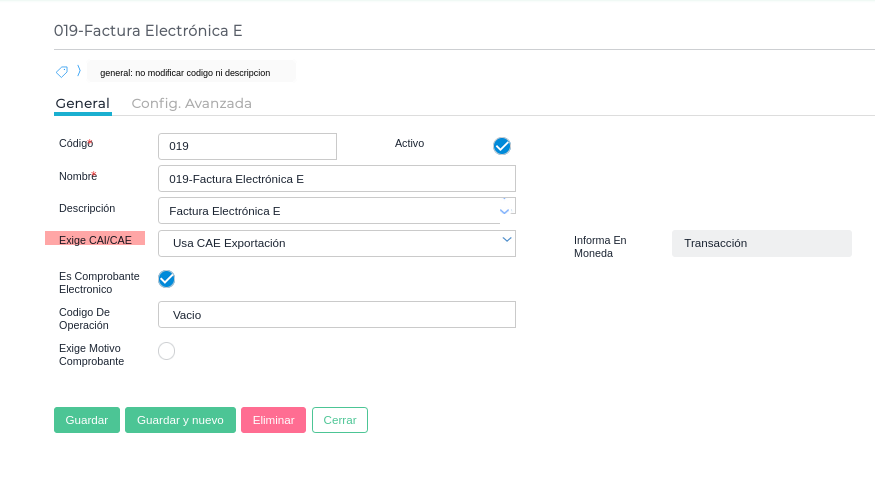Close the form with Cerrar

[x=340, y=420]
